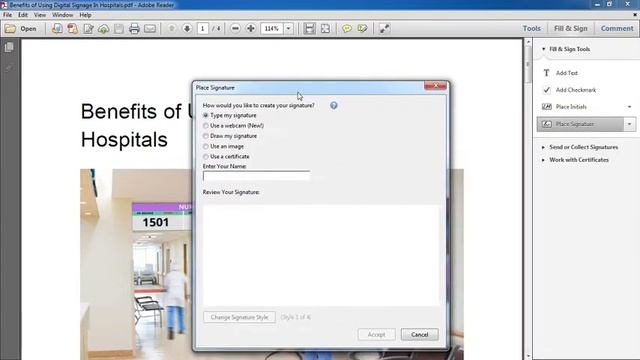Click the Email envelope icon
The width and height of the screenshot is (640, 360).
(150, 29)
